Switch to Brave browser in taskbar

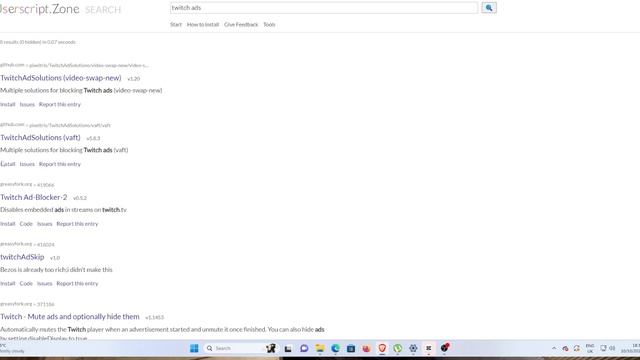(382, 348)
